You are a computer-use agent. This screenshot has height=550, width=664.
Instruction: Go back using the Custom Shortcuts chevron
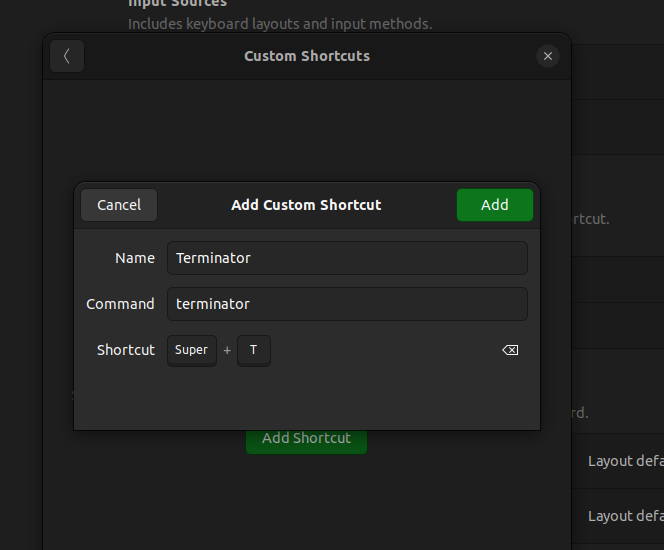point(67,56)
